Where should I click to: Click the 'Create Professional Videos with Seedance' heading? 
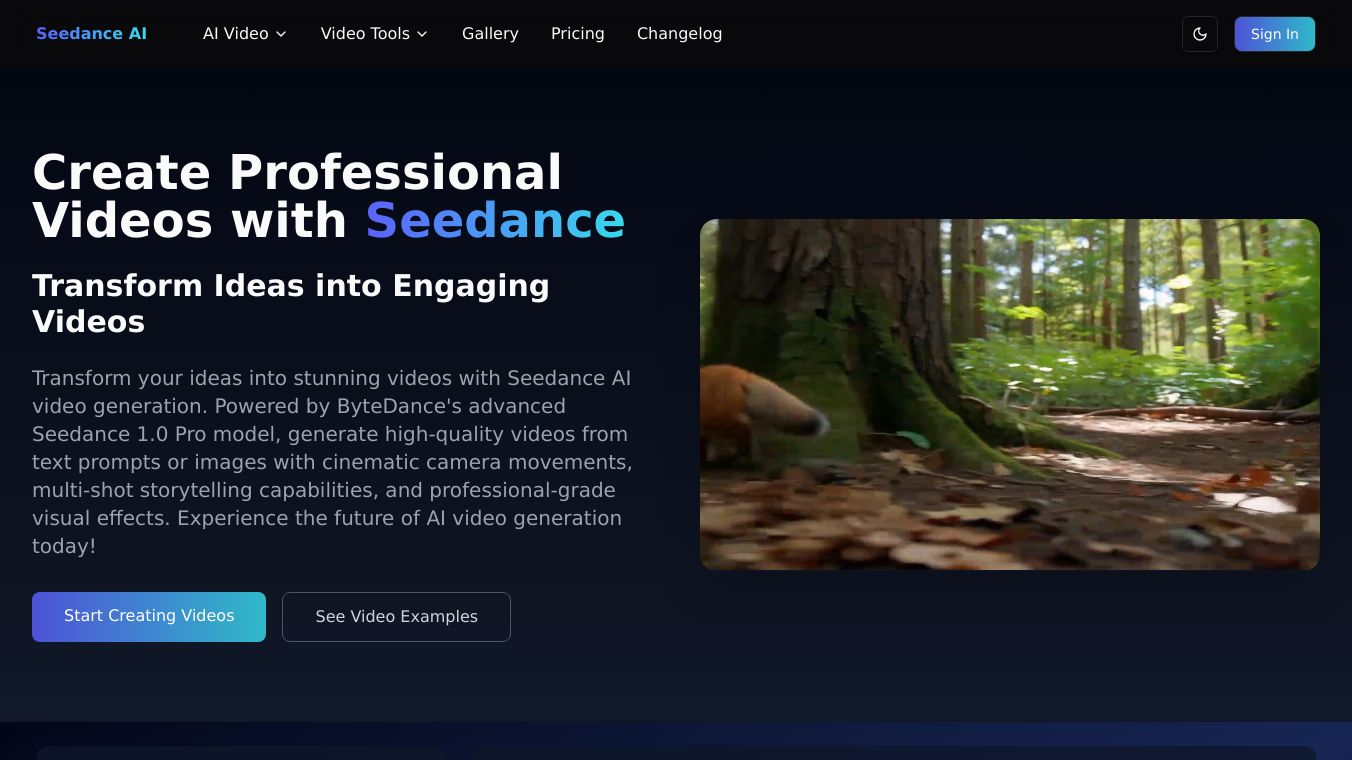click(x=329, y=196)
